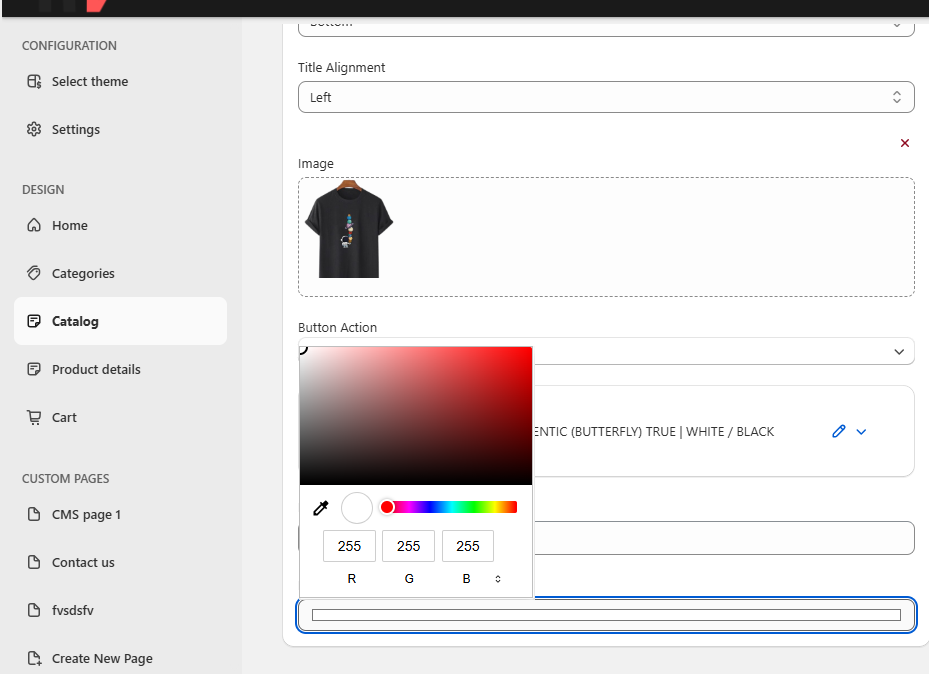Image resolution: width=929 pixels, height=674 pixels.
Task: Select Catalog in sidebar
Action: [x=120, y=321]
